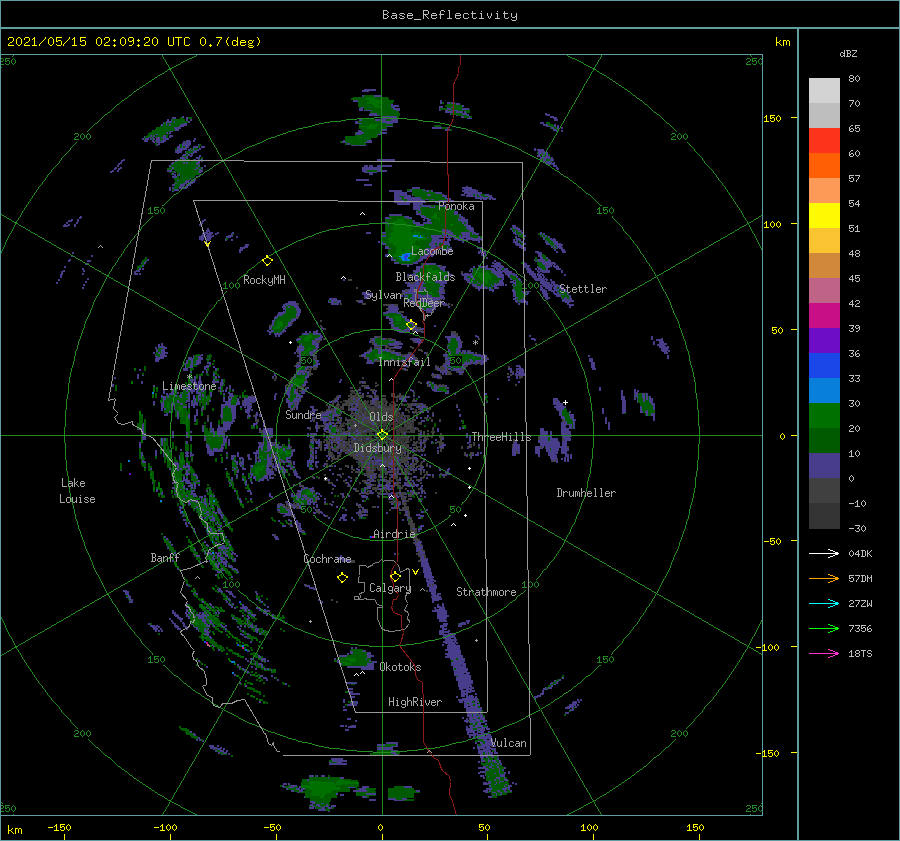This screenshot has height=841, width=900.
Task: Select the orange 60 dBZ color swatch
Action: pos(824,165)
